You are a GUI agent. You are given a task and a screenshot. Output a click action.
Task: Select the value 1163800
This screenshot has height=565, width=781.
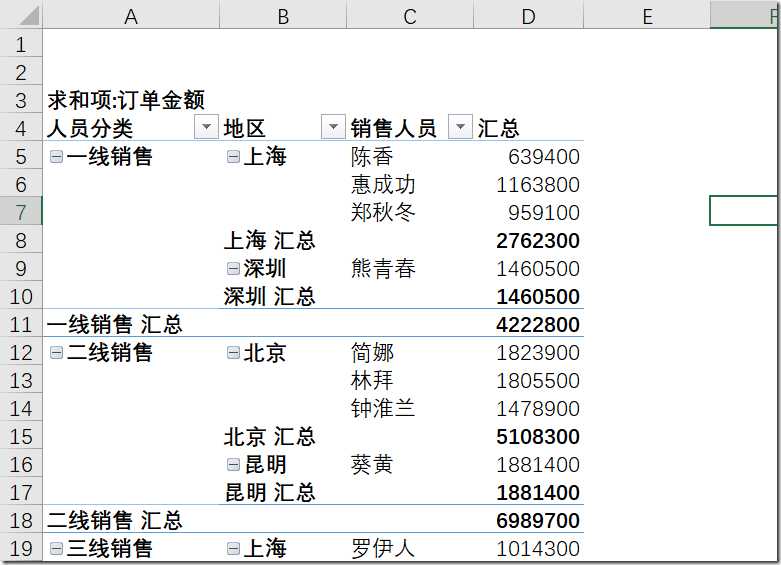pyautogui.click(x=538, y=185)
